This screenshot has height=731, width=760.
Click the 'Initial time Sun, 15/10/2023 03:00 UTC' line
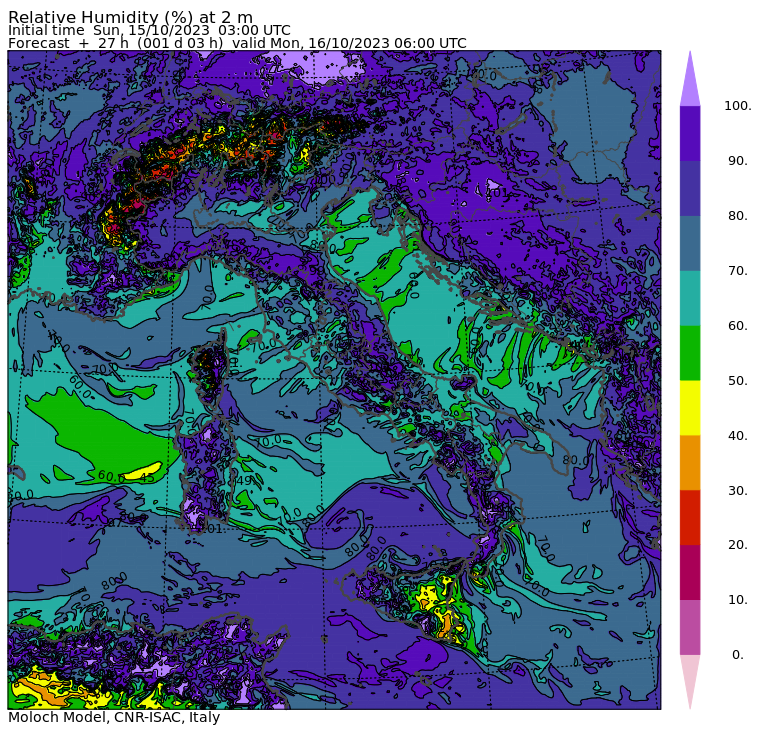pyautogui.click(x=149, y=31)
